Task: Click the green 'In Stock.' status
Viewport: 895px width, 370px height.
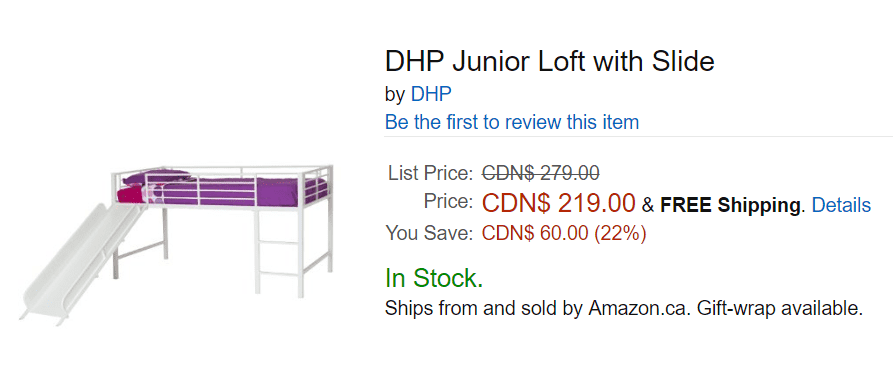Action: click(434, 278)
